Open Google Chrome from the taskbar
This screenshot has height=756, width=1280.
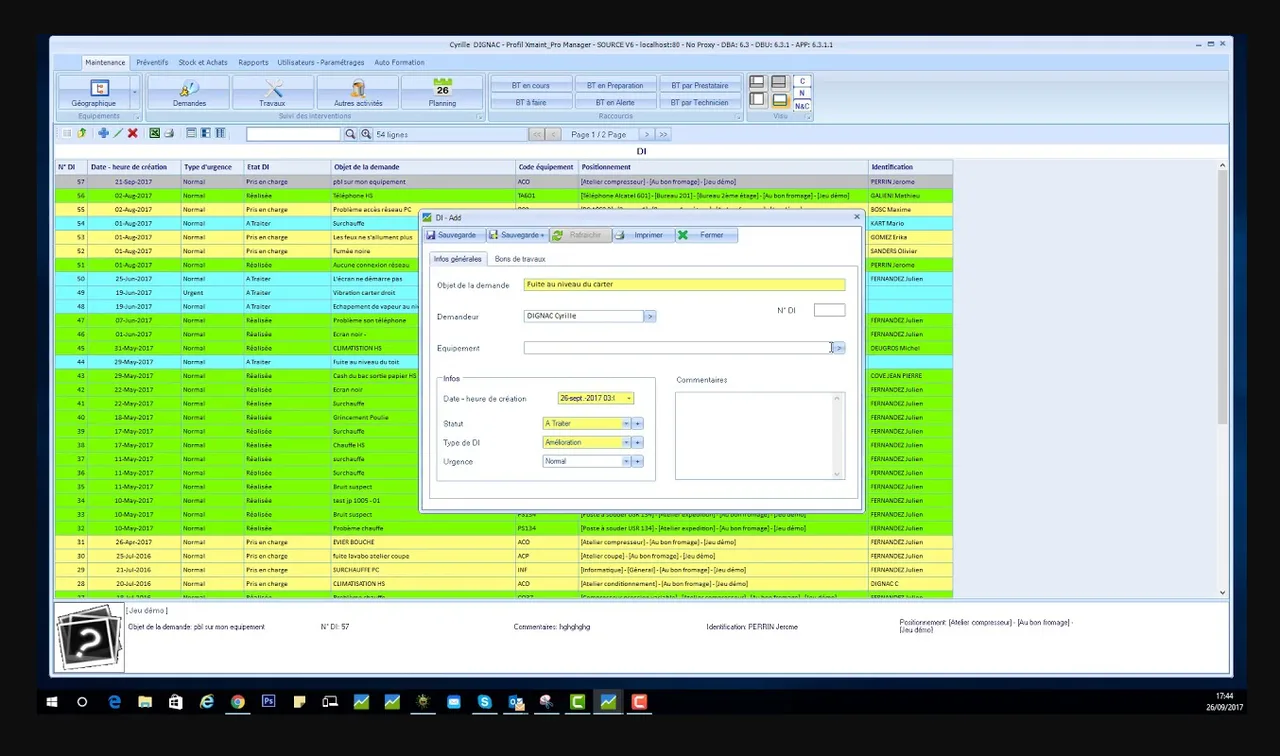tap(237, 702)
